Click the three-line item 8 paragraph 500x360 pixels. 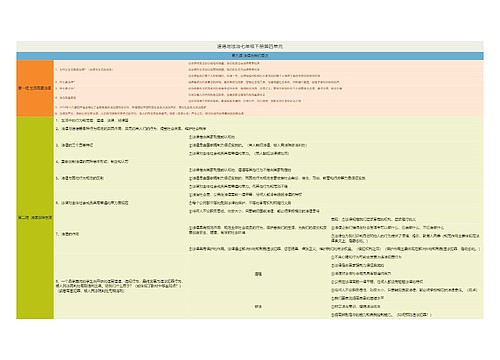[119, 286]
